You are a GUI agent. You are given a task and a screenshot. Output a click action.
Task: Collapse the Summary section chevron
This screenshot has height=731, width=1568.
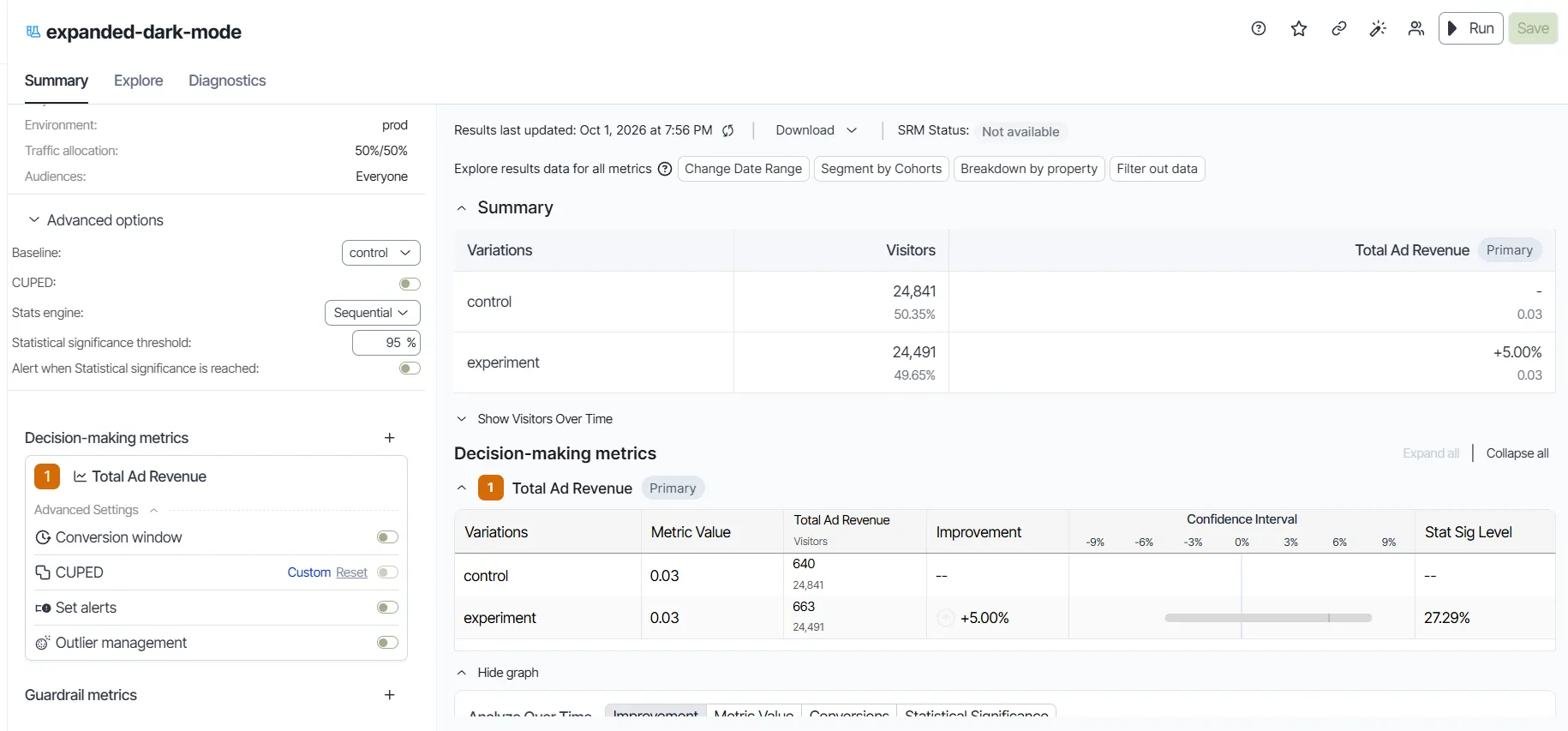462,208
